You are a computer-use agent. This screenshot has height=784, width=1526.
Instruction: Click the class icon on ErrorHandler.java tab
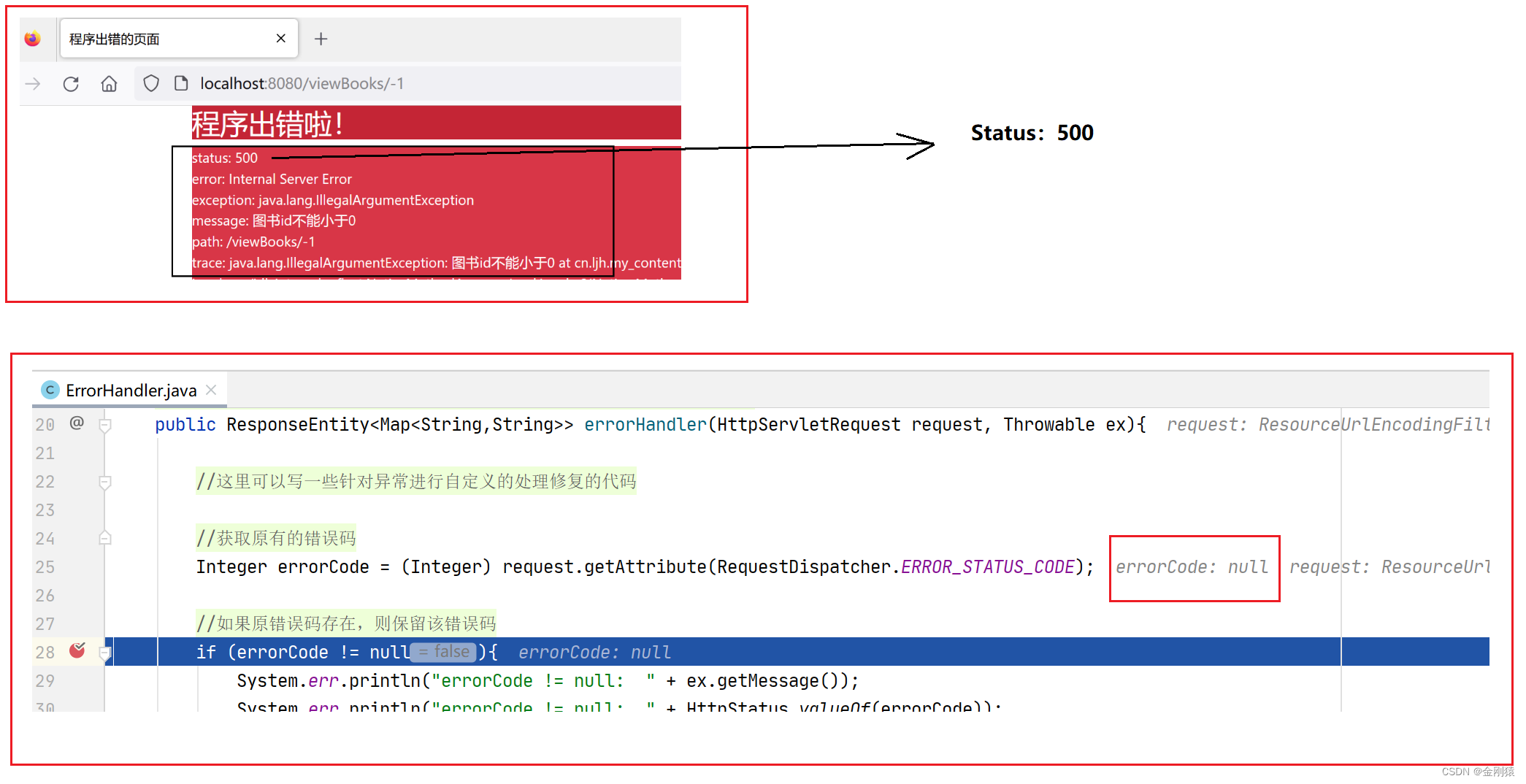(x=50, y=390)
